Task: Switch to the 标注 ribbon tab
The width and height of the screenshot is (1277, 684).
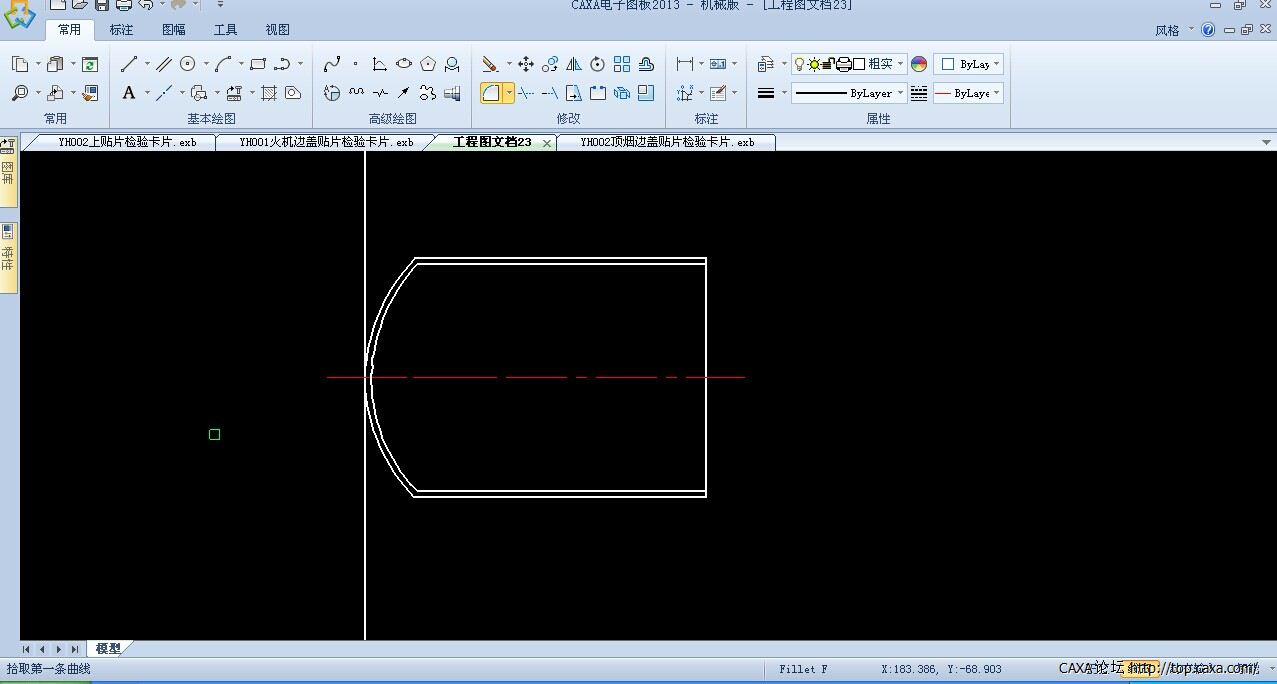Action: click(x=121, y=30)
